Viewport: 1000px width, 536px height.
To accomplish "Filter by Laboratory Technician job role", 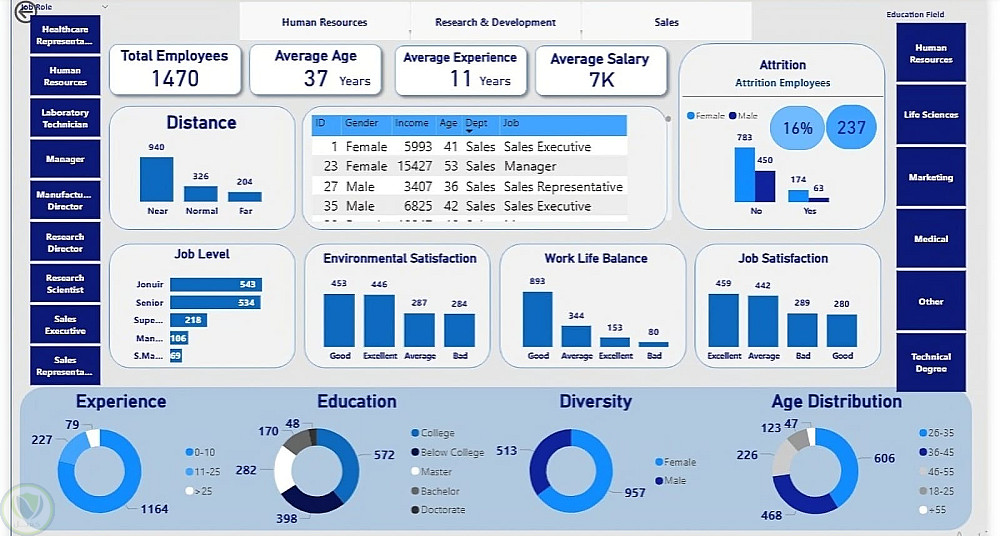I will tap(65, 118).
